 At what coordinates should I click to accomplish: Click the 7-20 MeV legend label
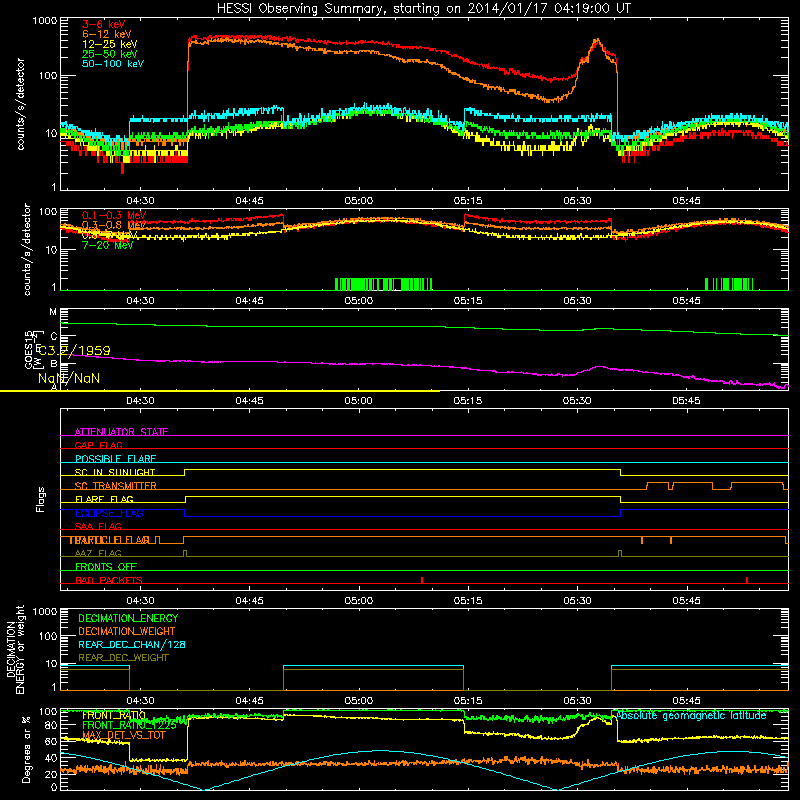(107, 245)
